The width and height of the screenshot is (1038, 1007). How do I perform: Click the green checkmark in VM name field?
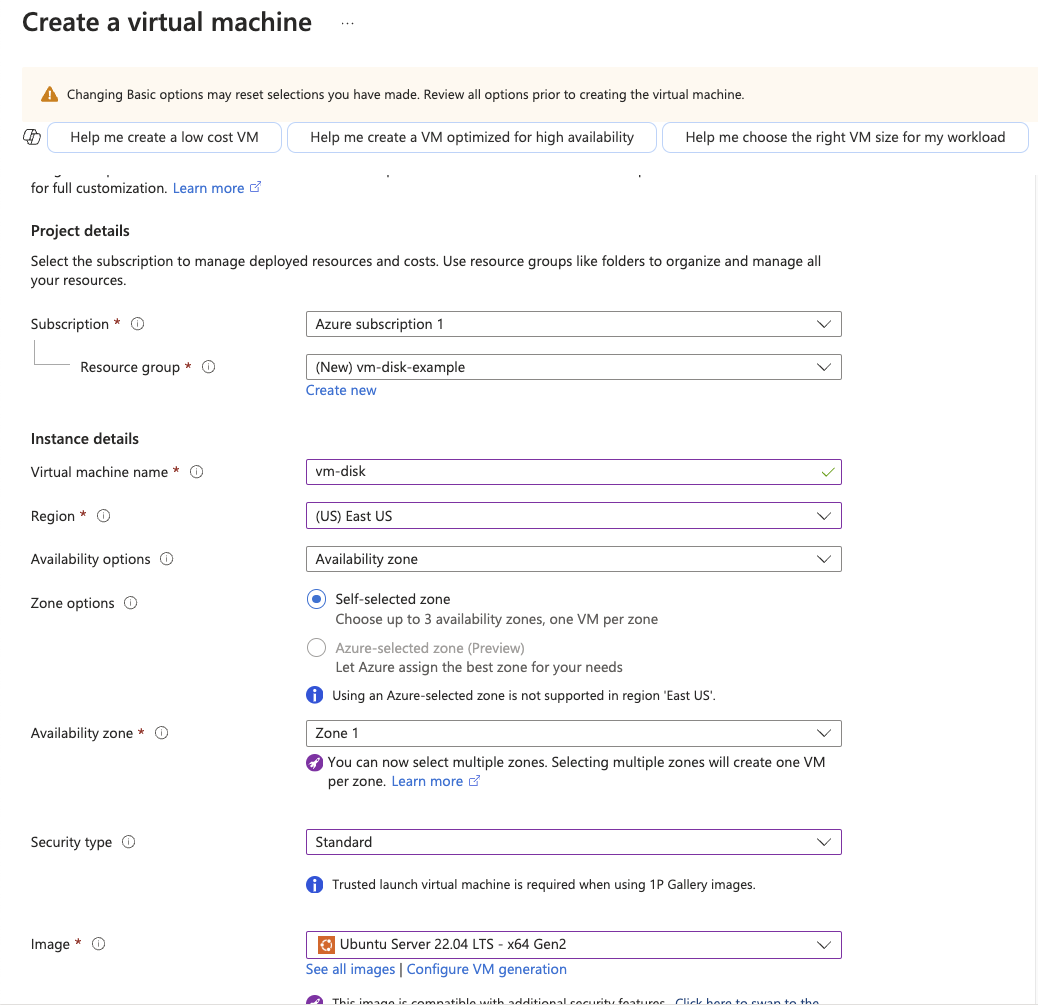pyautogui.click(x=827, y=473)
